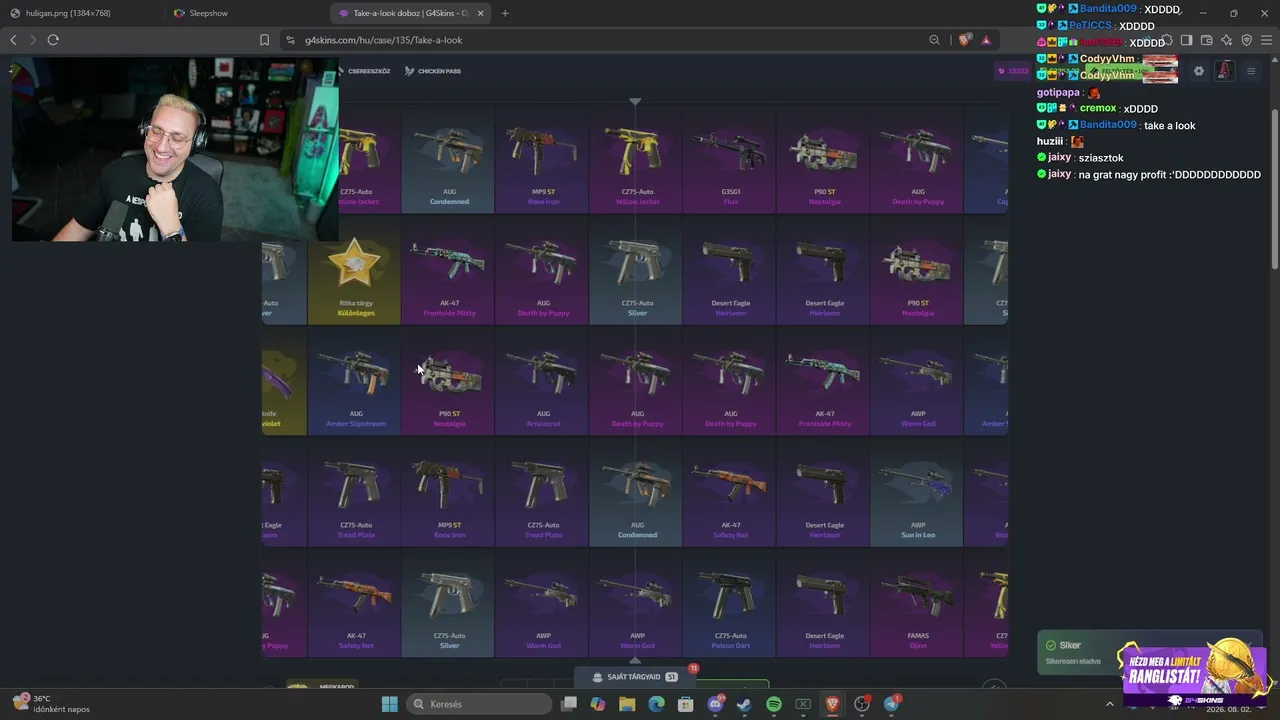The image size is (1280, 720).
Task: Click the cremox username in chat
Action: point(1098,108)
